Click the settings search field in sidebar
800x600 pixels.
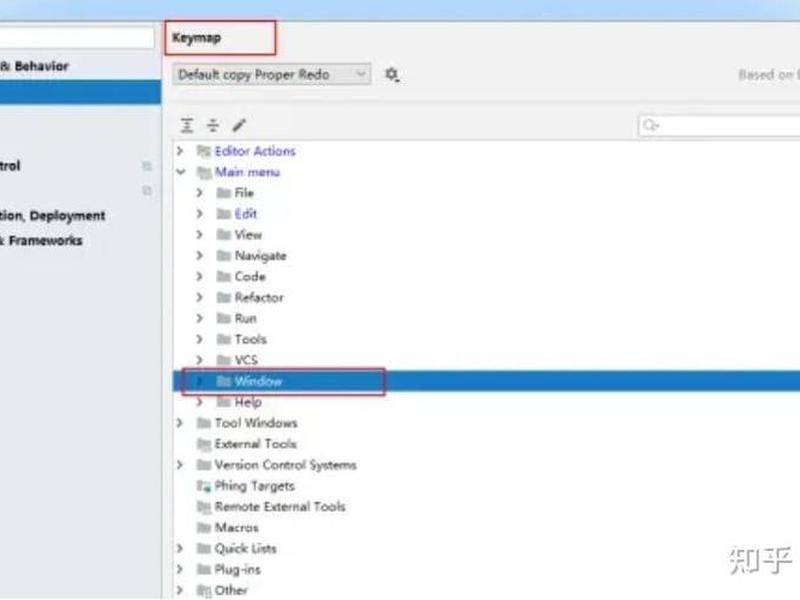(77, 38)
